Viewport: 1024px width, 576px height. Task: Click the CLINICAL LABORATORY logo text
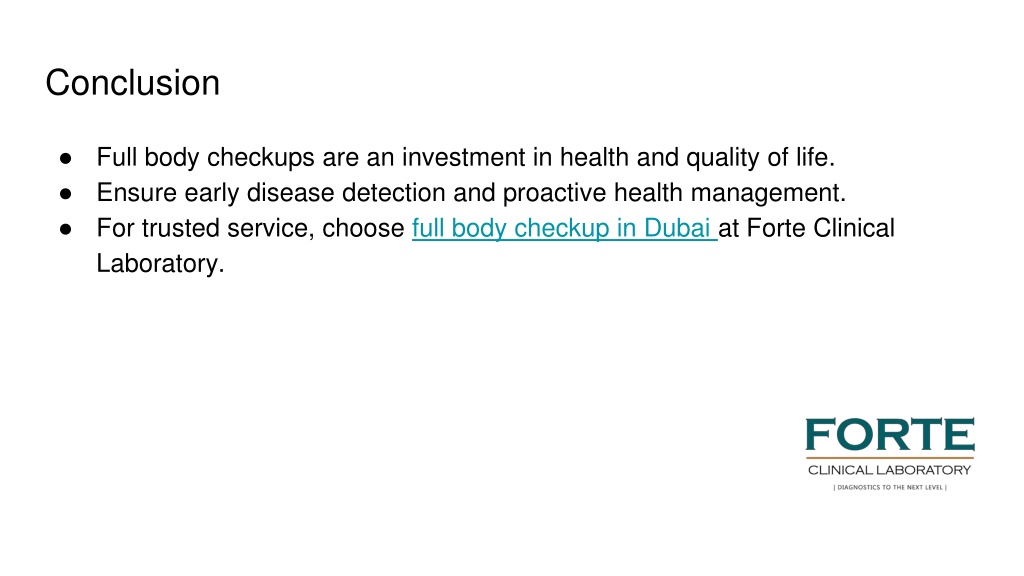pos(889,470)
